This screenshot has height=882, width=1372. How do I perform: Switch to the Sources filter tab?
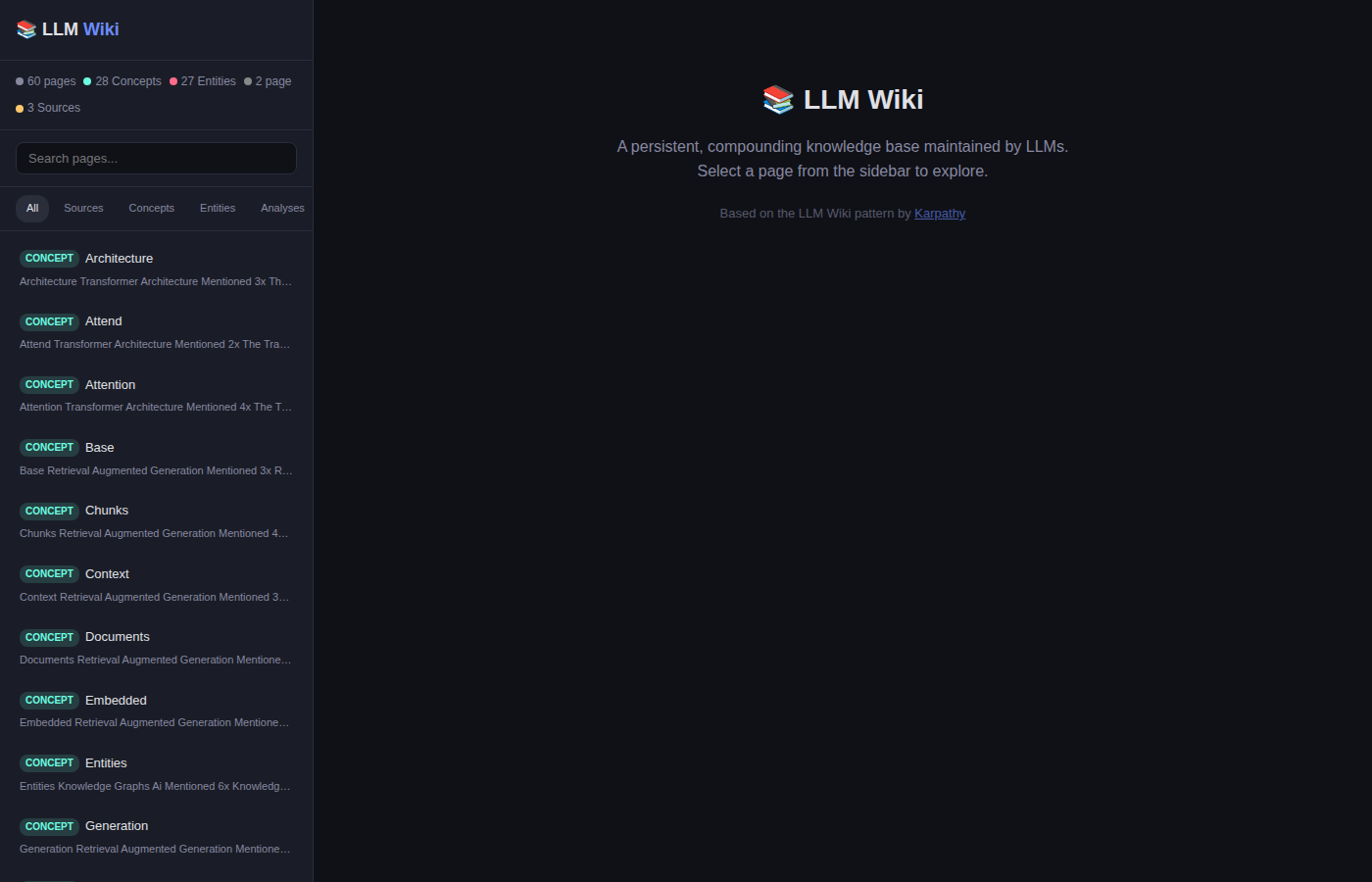[x=83, y=208]
